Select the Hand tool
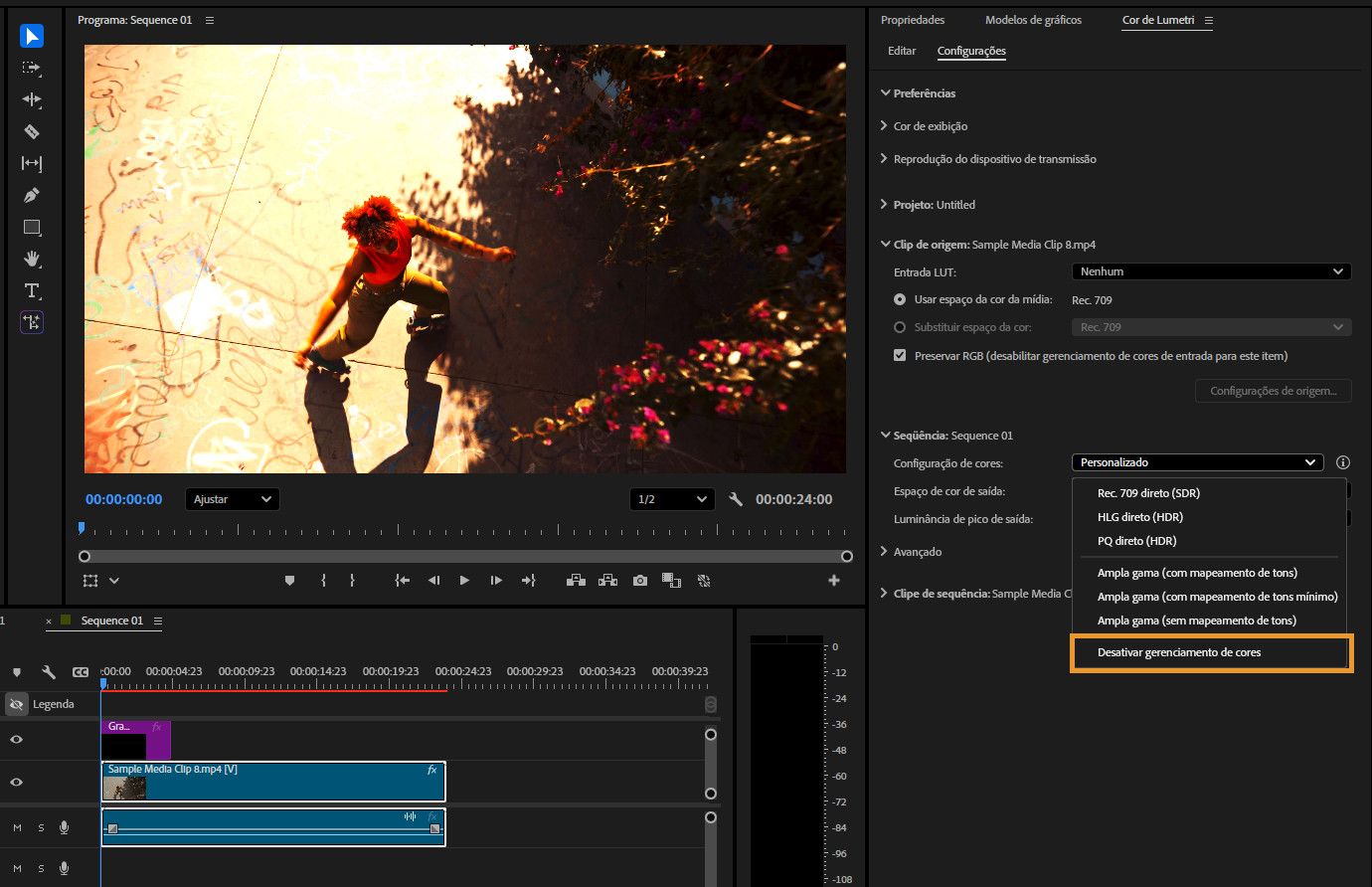 [32, 259]
